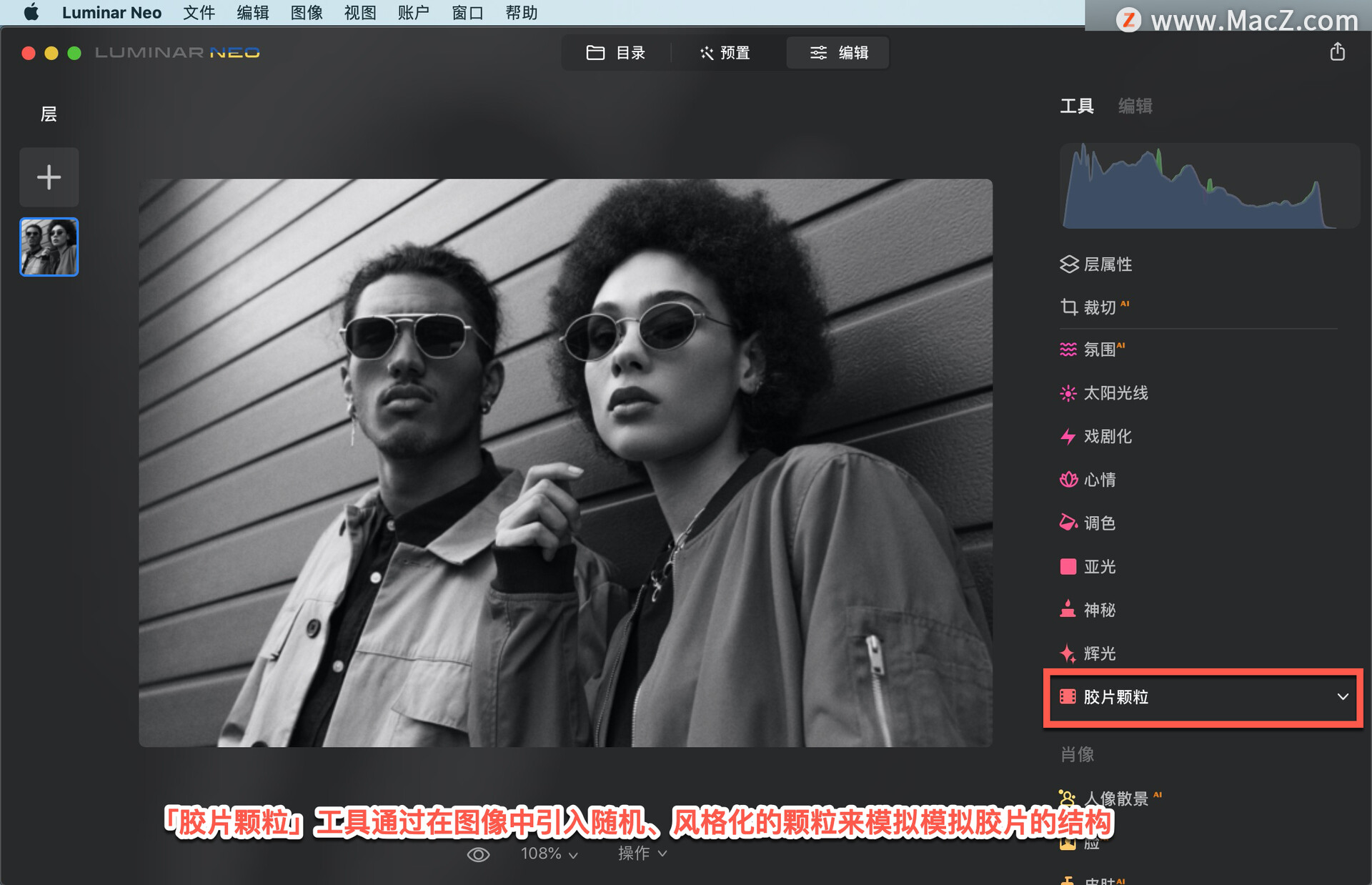
Task: Click the Portrait (肖像) section header
Action: [x=1077, y=754]
